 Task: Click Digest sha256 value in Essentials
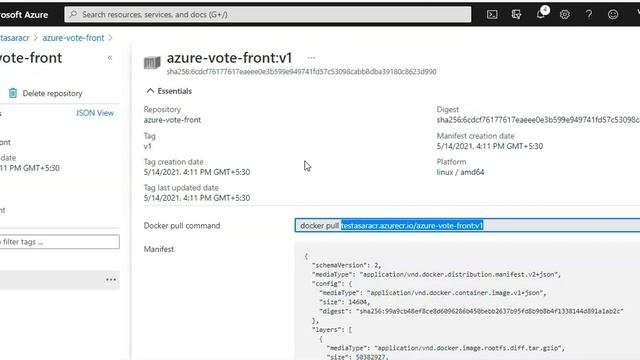click(538, 120)
